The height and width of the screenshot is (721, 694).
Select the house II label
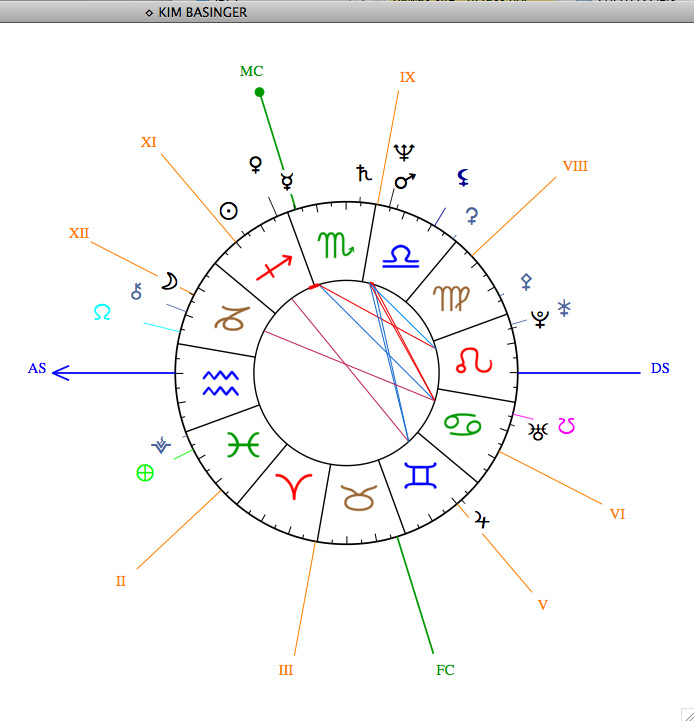120,581
